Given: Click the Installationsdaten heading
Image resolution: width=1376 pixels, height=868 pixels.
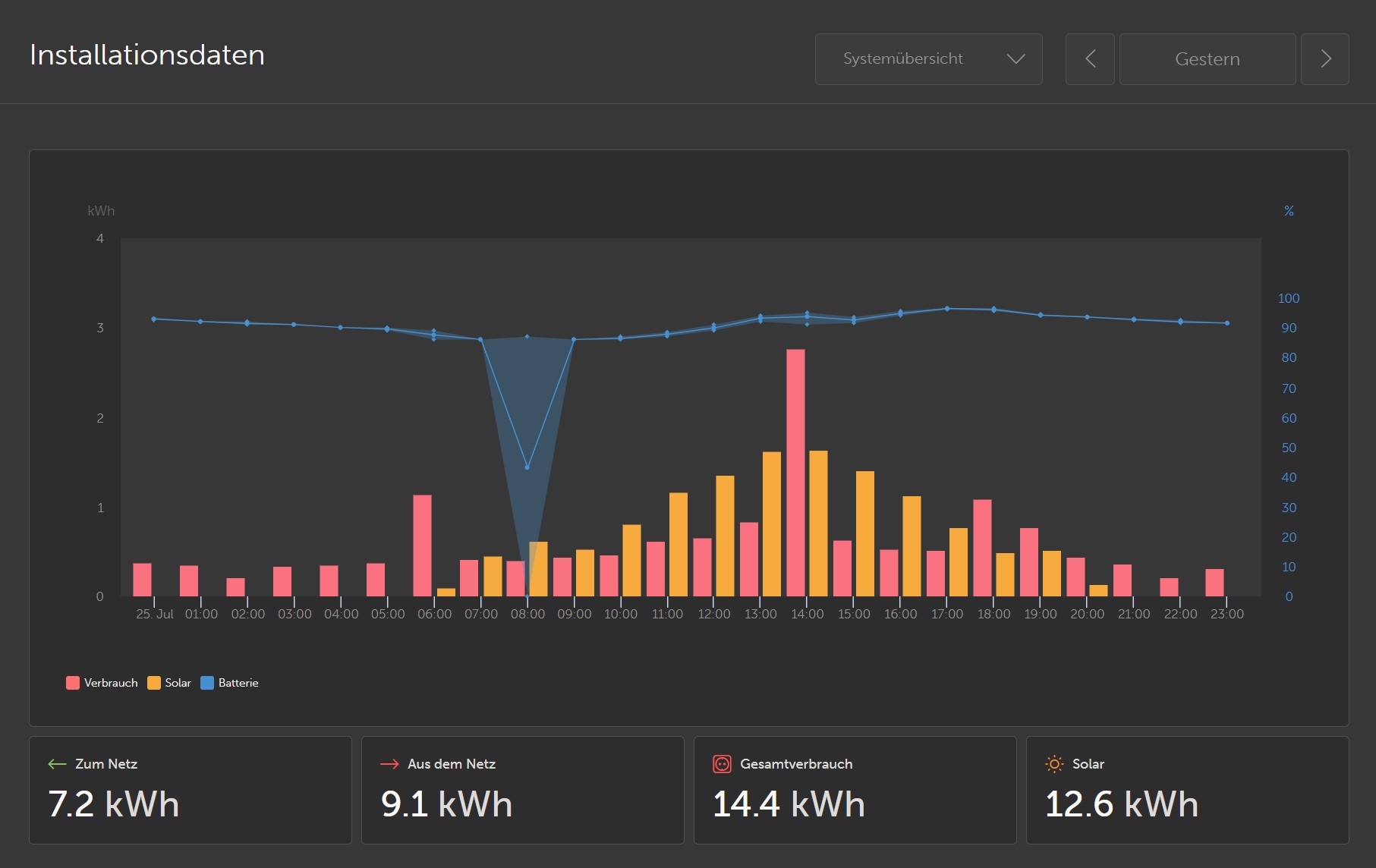Looking at the screenshot, I should pos(147,55).
